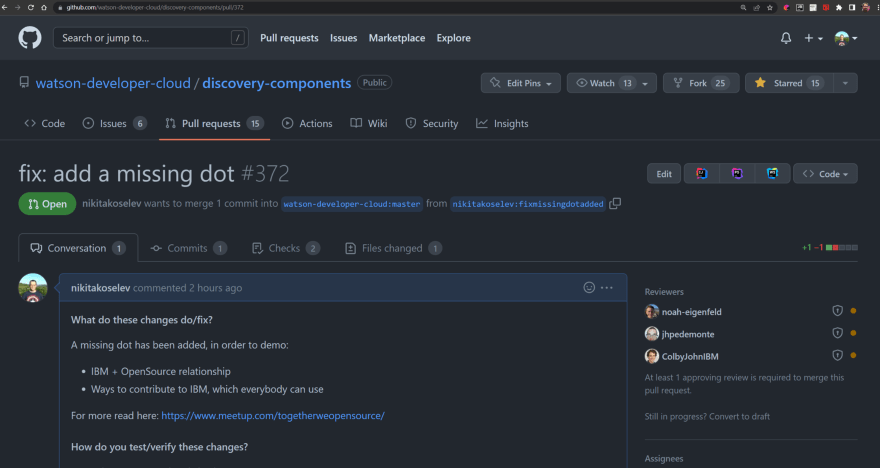Click the browser back arrow
The width and height of the screenshot is (880, 468).
[x=5, y=7]
